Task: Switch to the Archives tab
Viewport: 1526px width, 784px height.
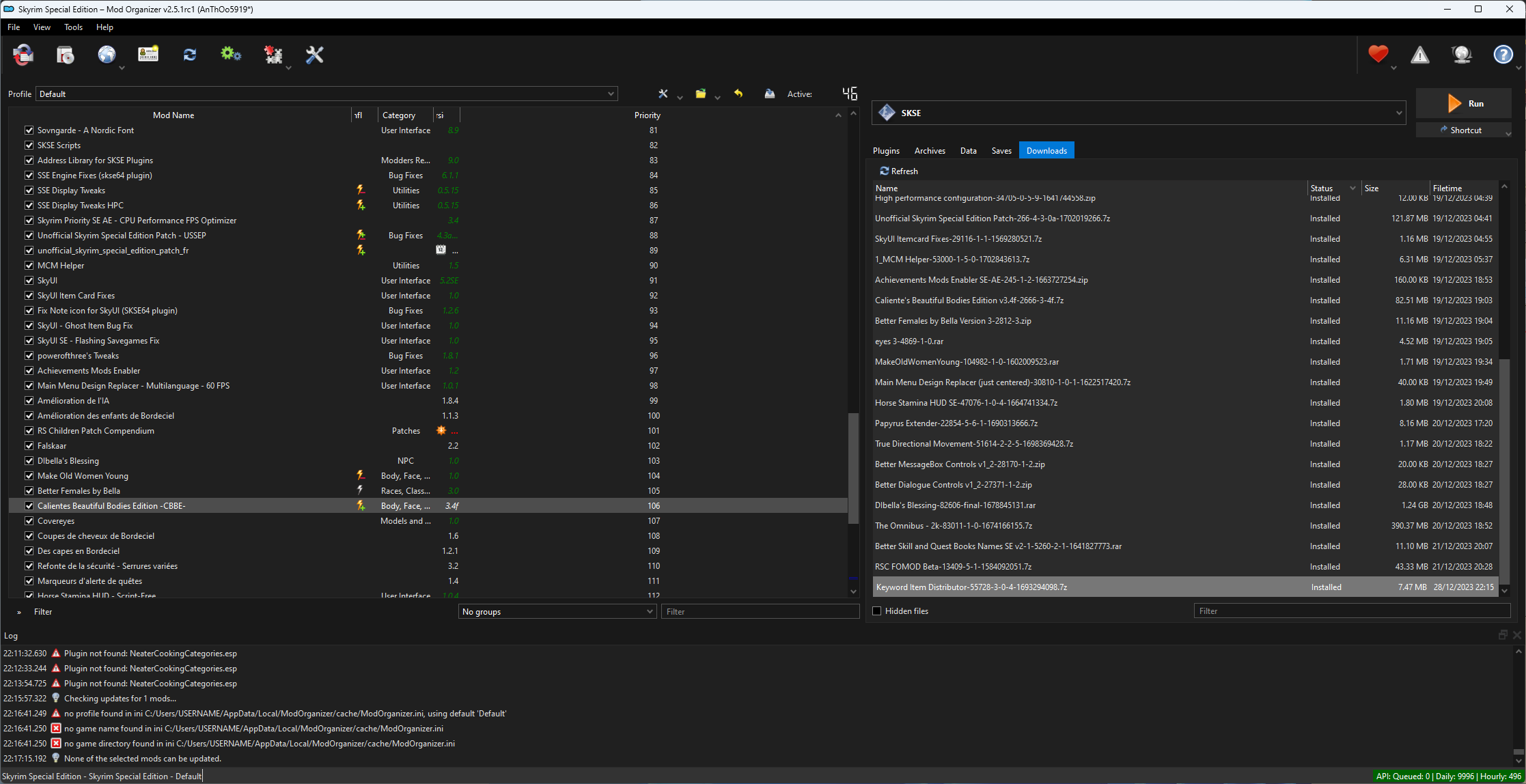Action: click(930, 150)
